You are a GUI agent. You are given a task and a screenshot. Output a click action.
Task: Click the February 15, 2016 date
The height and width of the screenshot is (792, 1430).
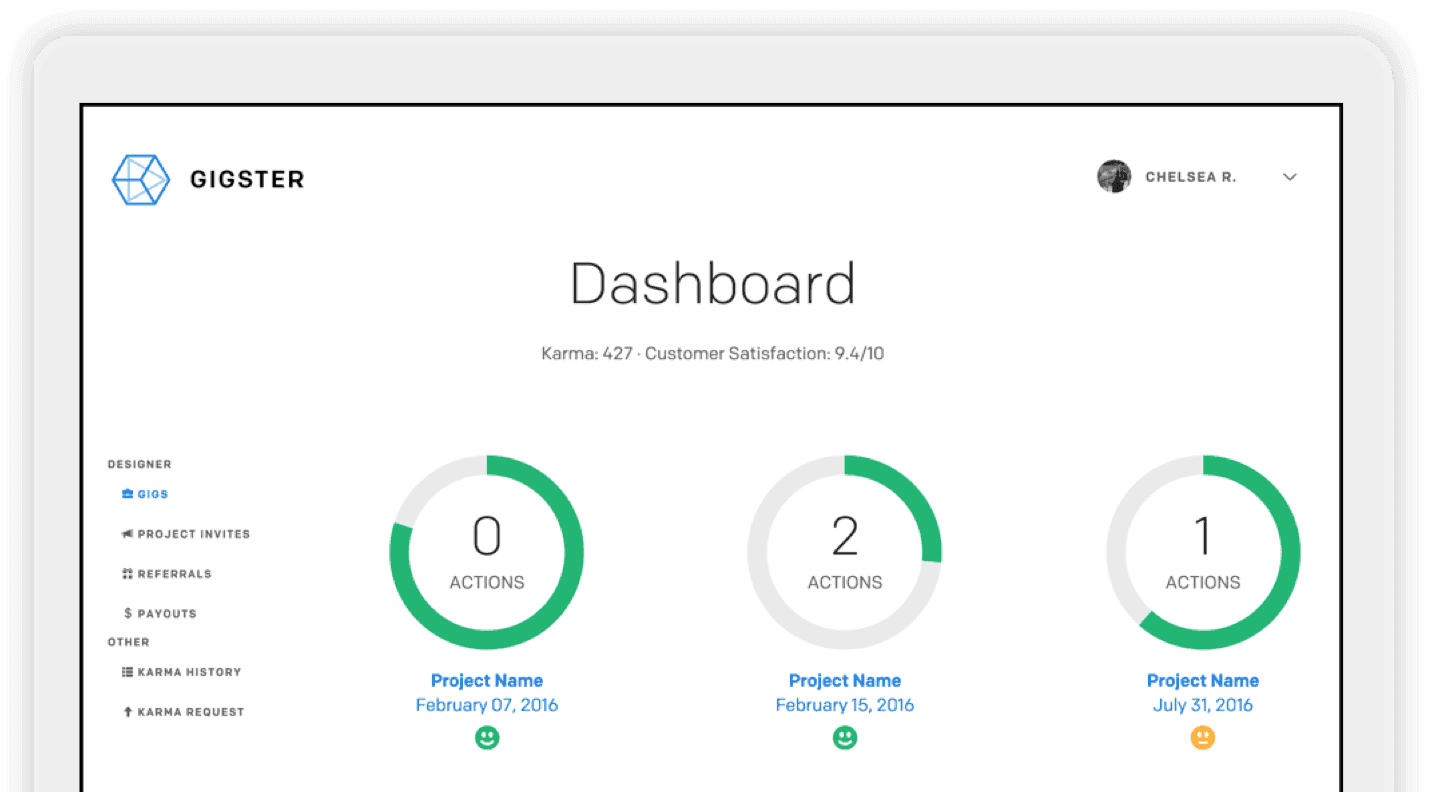pyautogui.click(x=845, y=705)
